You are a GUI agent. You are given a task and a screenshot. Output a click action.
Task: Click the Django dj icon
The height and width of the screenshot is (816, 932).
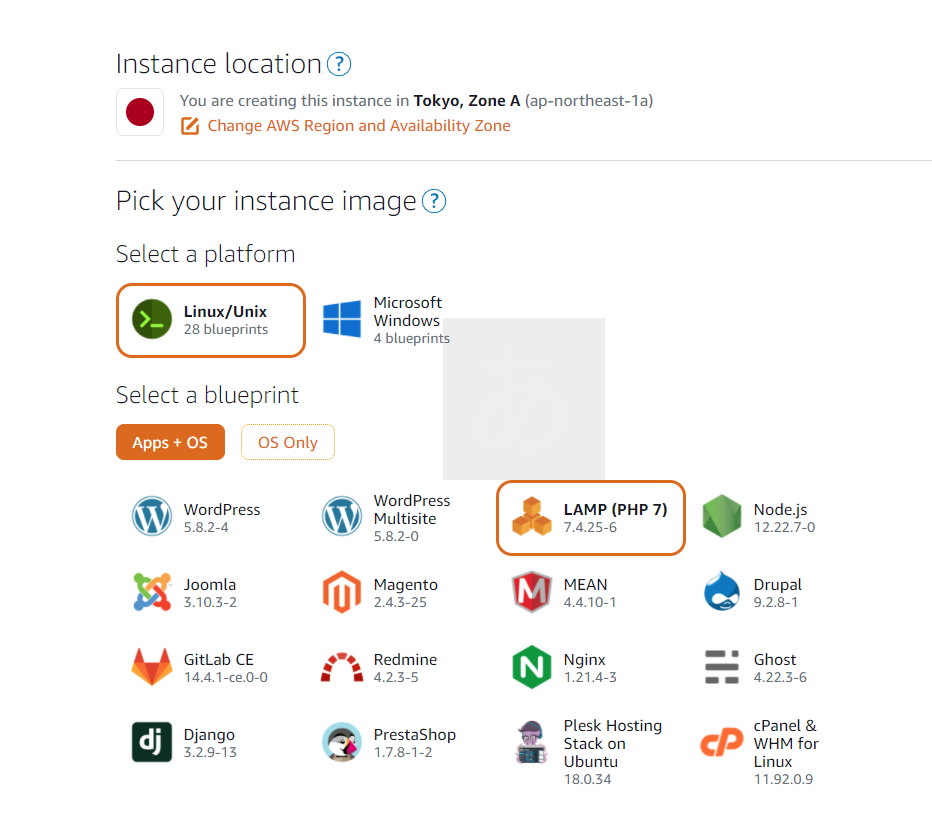click(152, 742)
